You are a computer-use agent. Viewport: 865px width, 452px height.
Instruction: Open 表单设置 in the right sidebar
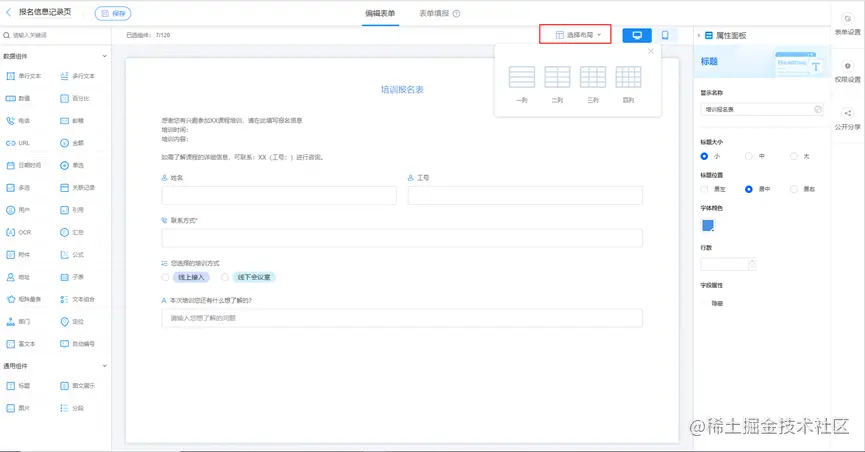(847, 25)
